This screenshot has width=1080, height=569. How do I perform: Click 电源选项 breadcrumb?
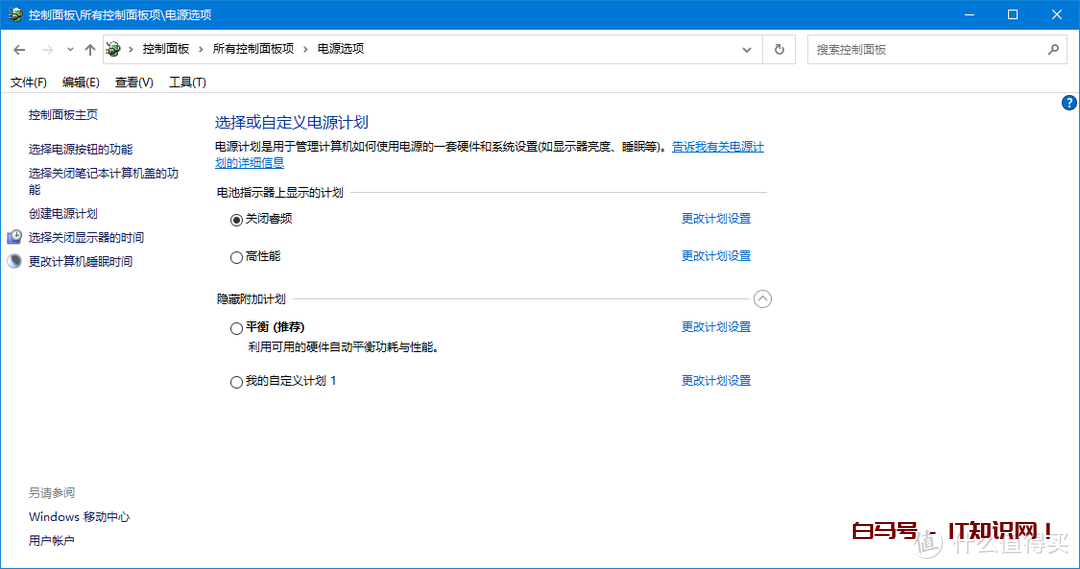[x=341, y=49]
